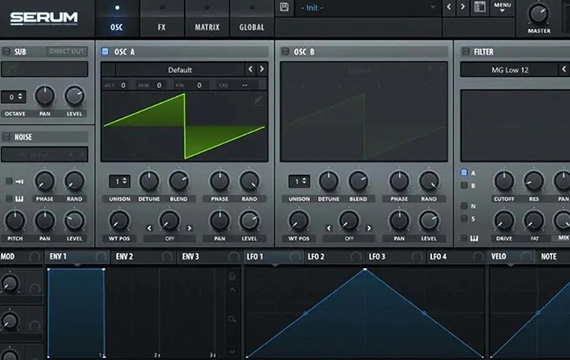Switch to the FX tab
570x360 pixels.
pyautogui.click(x=162, y=19)
